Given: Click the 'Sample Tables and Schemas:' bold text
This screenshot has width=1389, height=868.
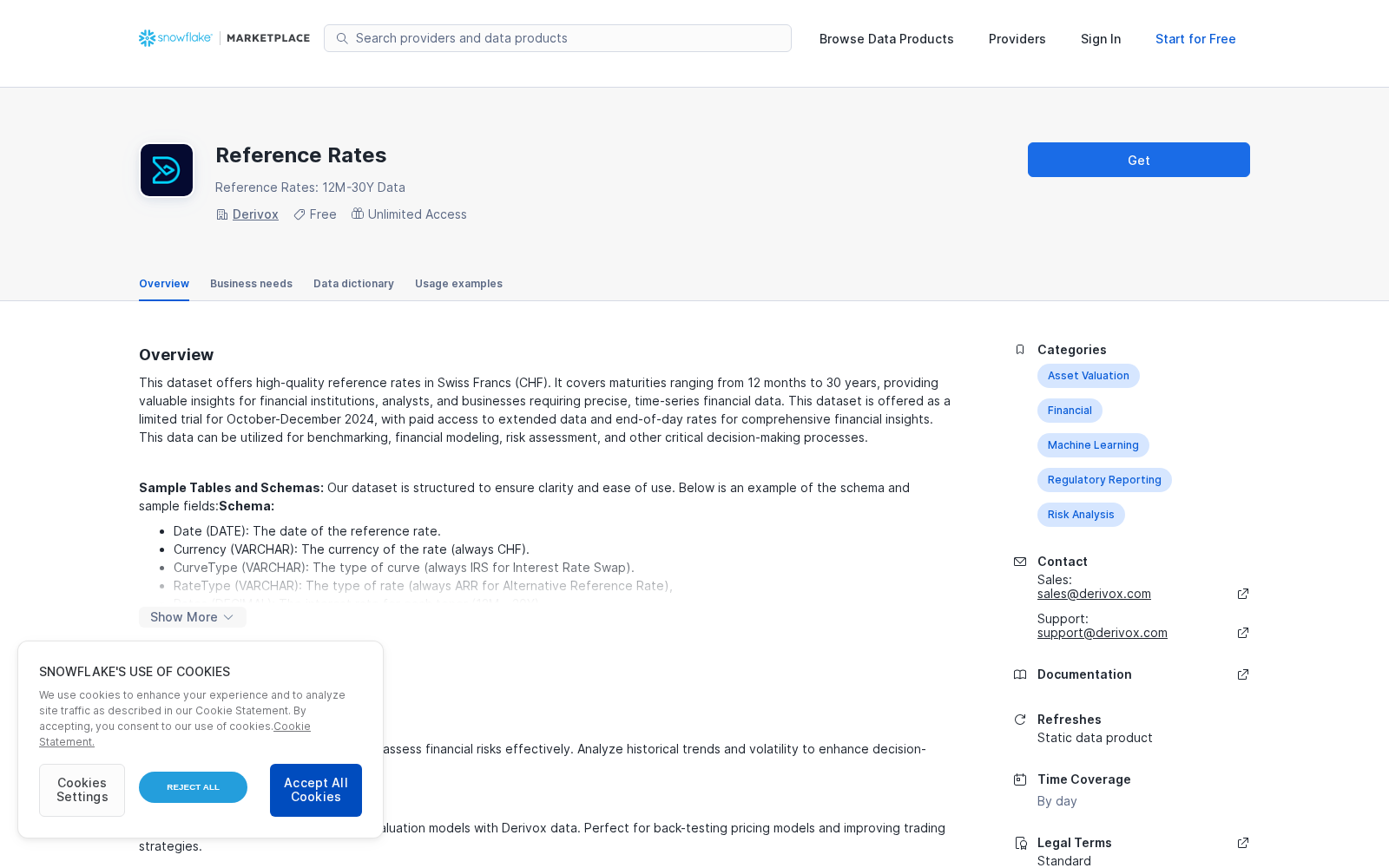Looking at the screenshot, I should click(231, 488).
